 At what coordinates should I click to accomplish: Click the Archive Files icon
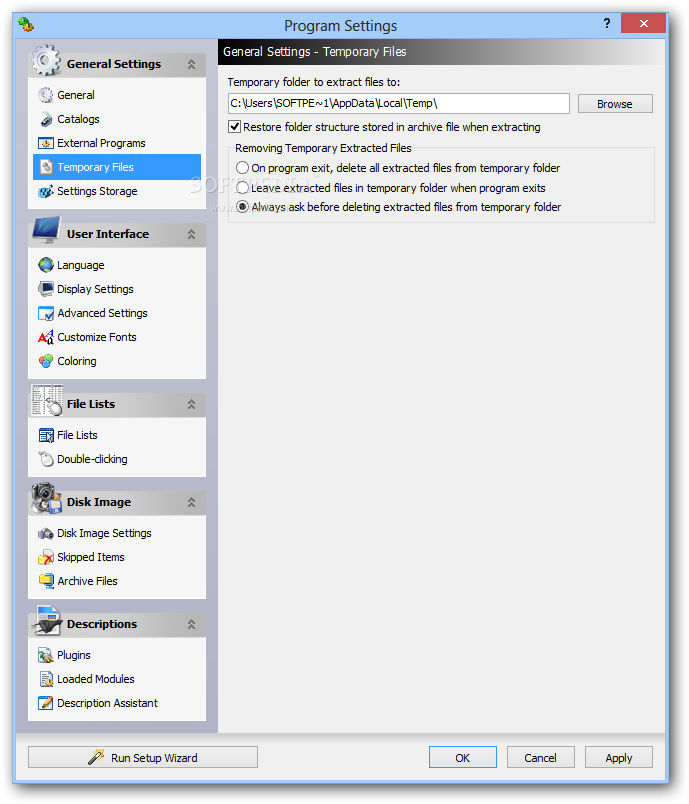[x=46, y=581]
